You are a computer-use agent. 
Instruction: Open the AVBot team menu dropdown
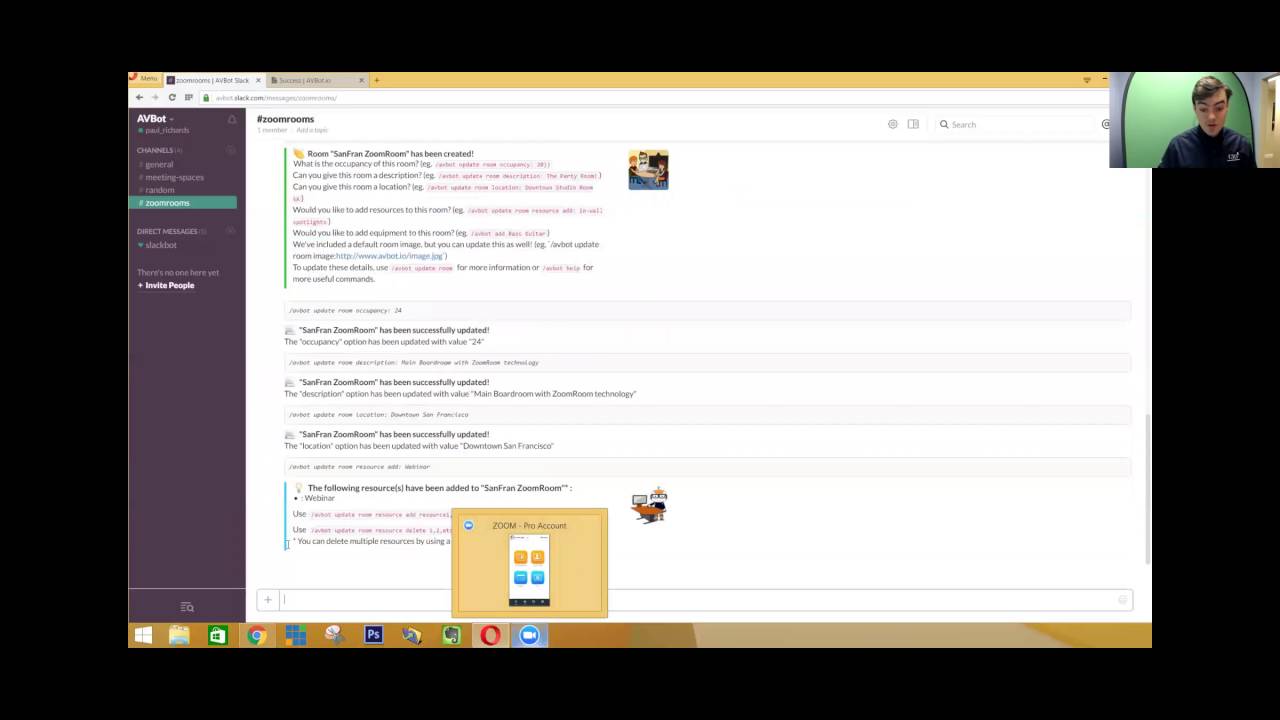(156, 119)
